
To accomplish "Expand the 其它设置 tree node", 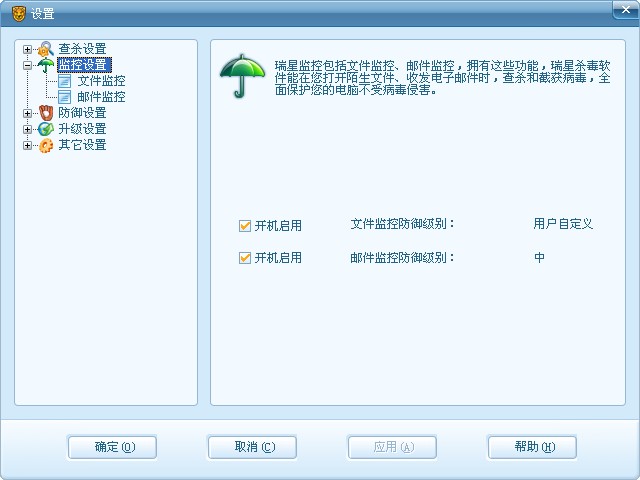I will (27, 145).
